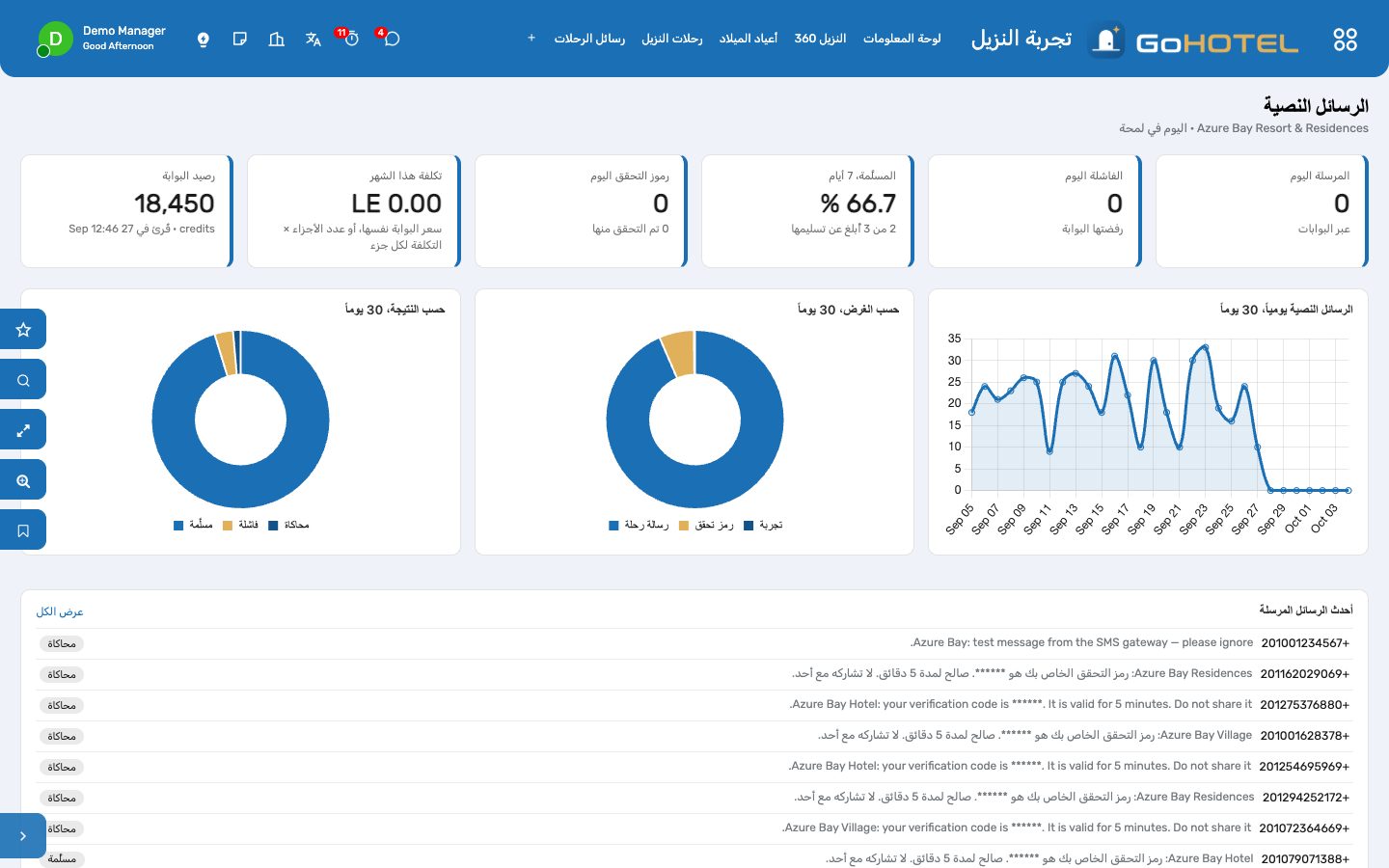1389x868 pixels.
Task: Click the عرض الكل link
Action: [x=60, y=611]
